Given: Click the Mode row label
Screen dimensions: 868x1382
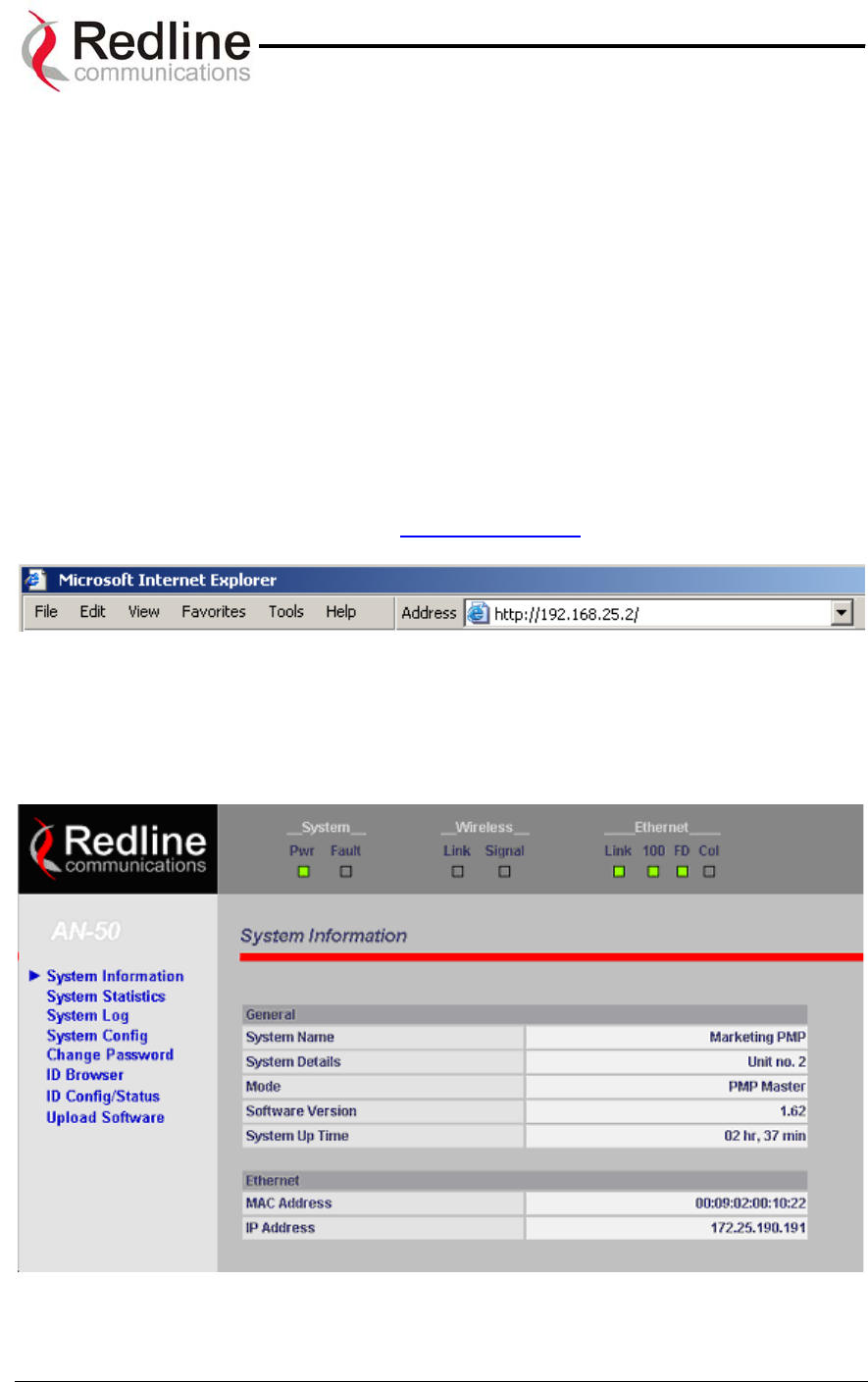Looking at the screenshot, I should (263, 1087).
